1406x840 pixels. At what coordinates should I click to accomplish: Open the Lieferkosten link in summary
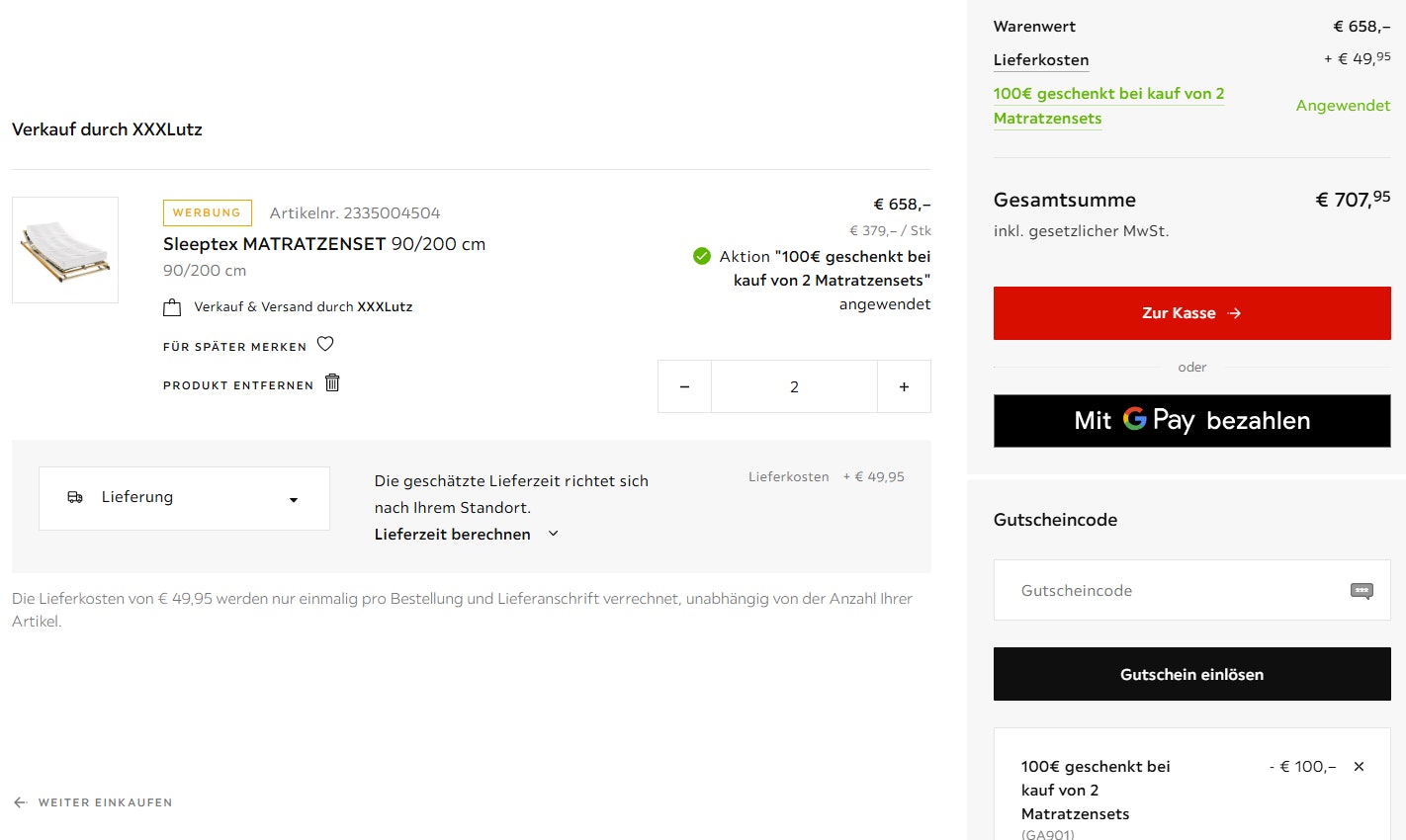click(x=1040, y=60)
